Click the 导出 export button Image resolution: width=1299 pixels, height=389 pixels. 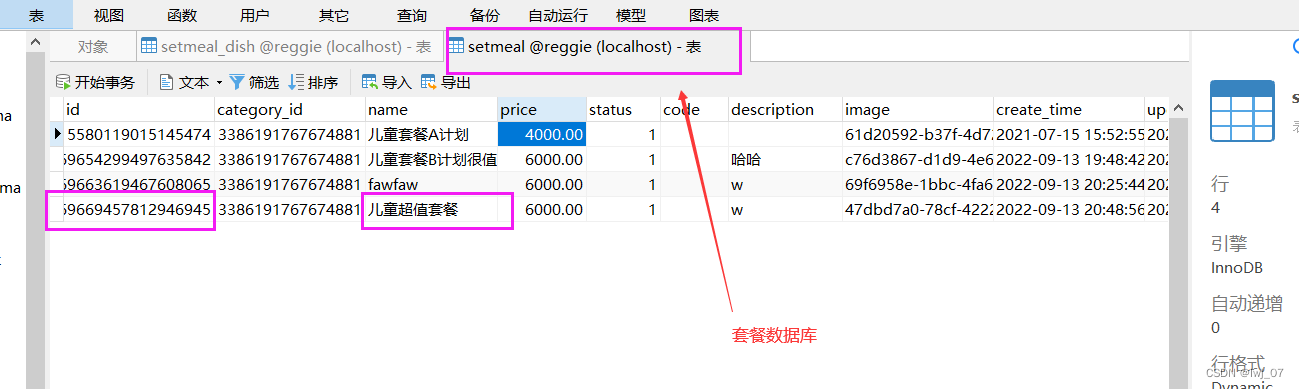tap(446, 83)
